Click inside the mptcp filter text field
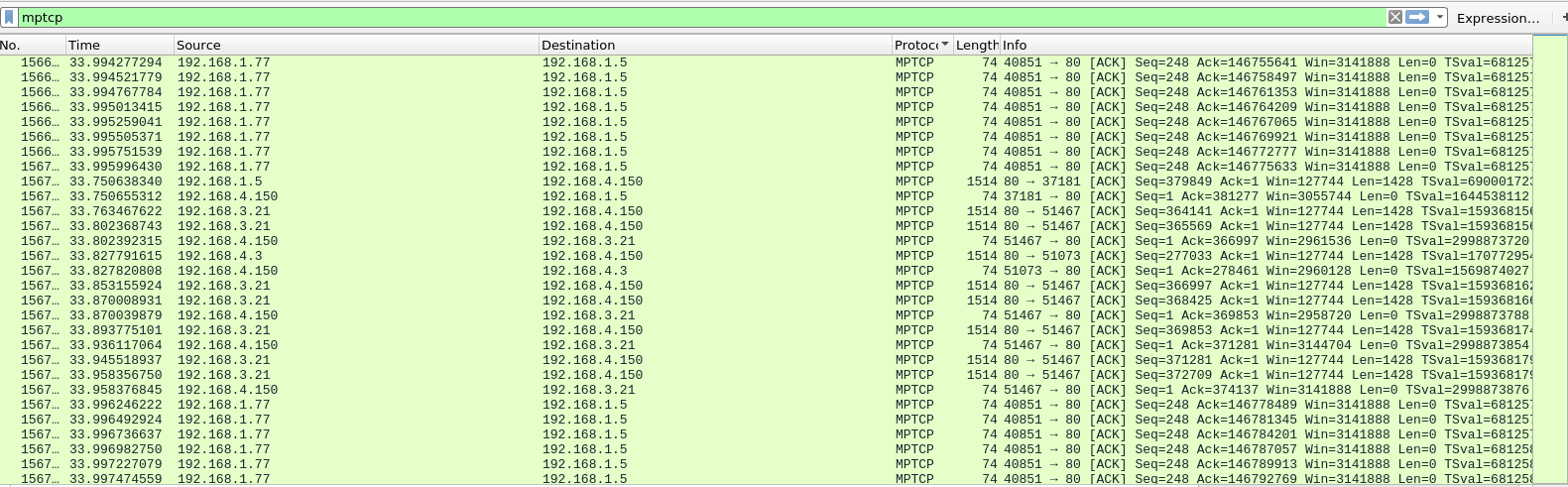 [x=694, y=17]
